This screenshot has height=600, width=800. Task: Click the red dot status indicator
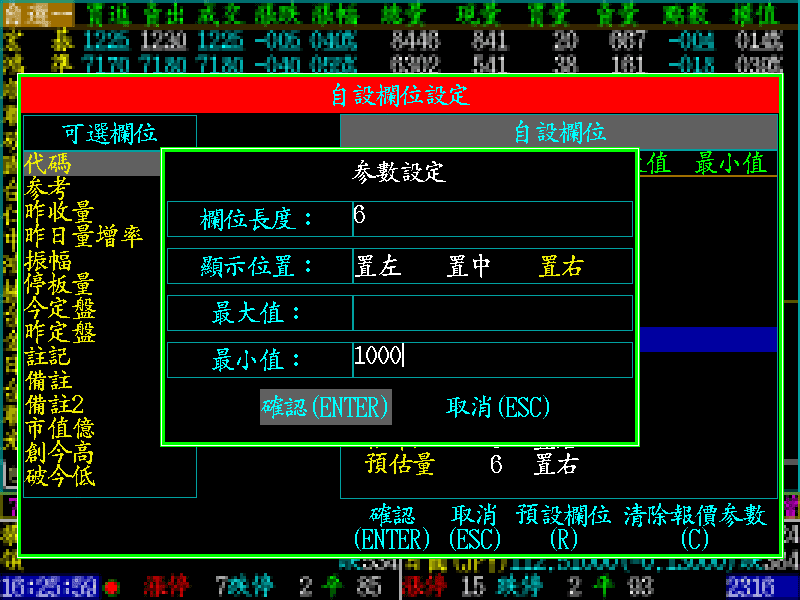[x=111, y=585]
